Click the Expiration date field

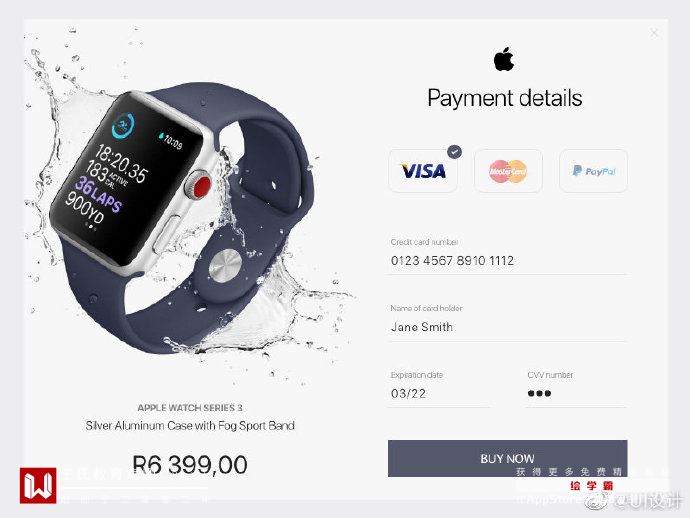point(439,393)
